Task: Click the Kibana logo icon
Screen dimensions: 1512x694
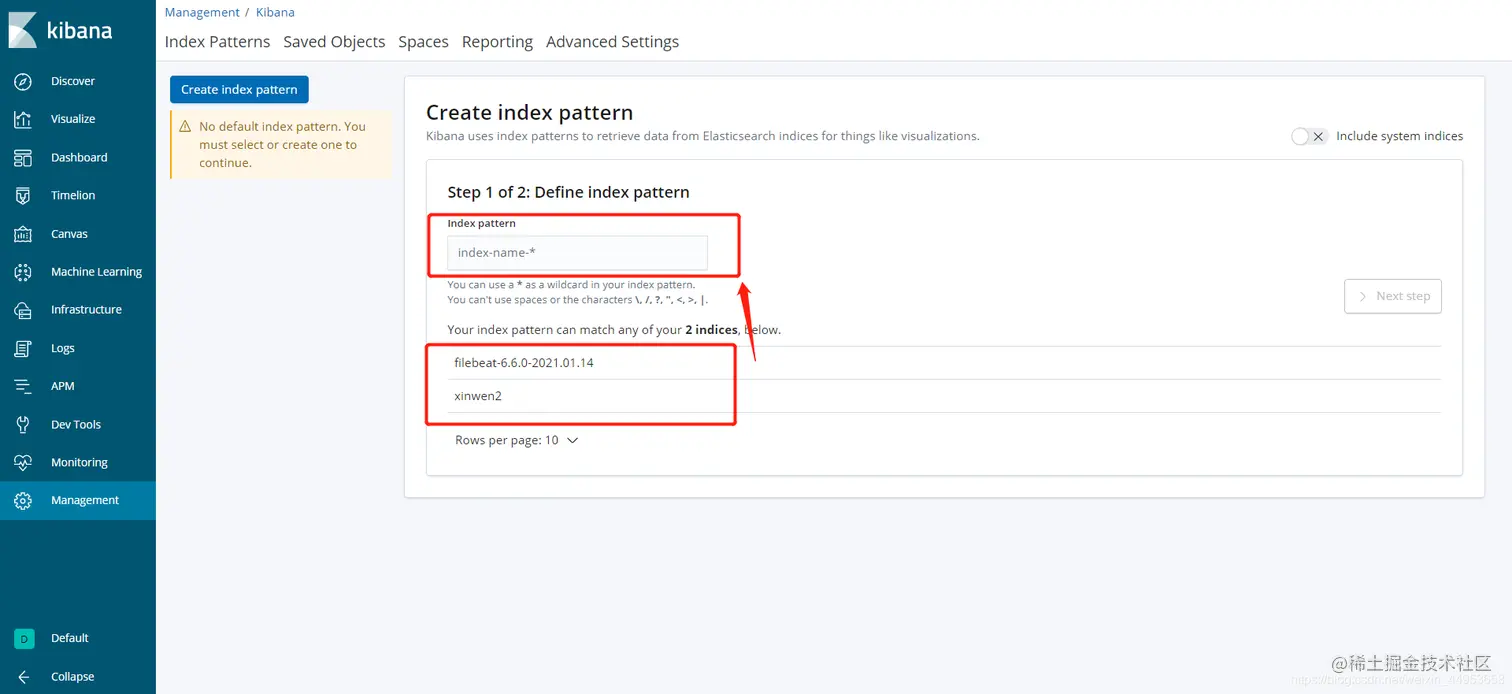Action: (x=23, y=30)
